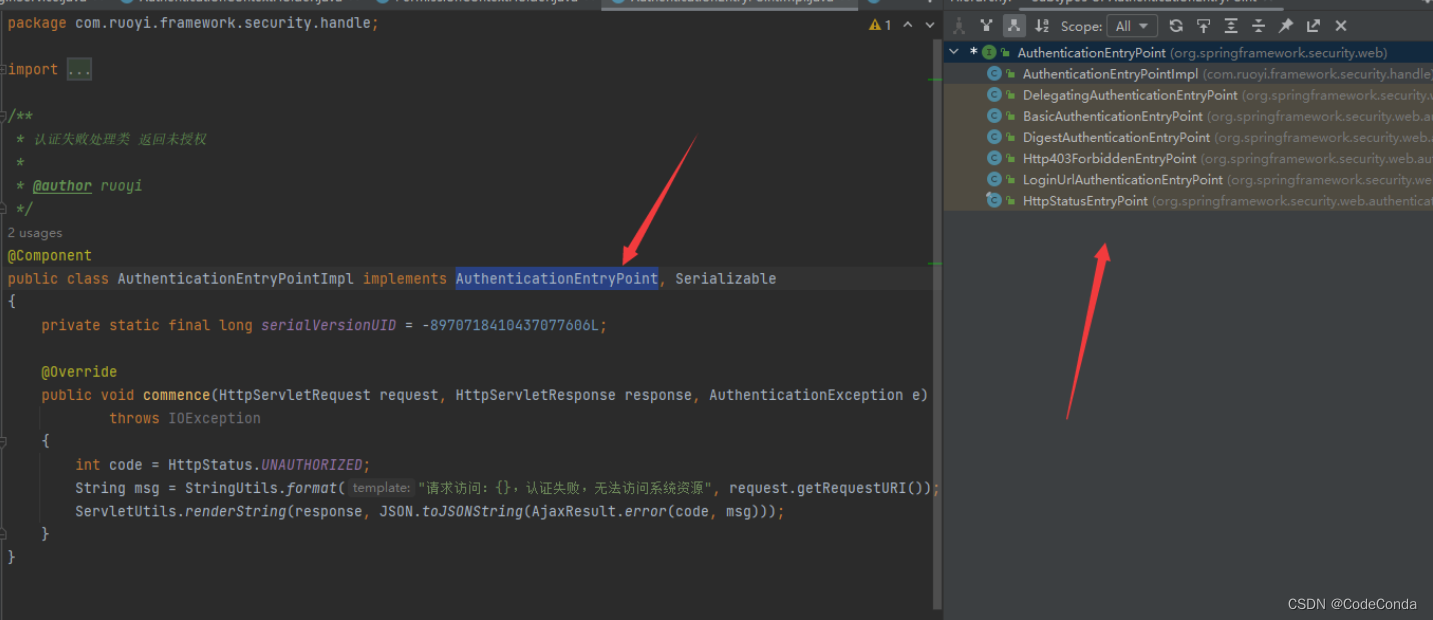Expand the folded import block
The image size is (1433, 620).
(3, 69)
